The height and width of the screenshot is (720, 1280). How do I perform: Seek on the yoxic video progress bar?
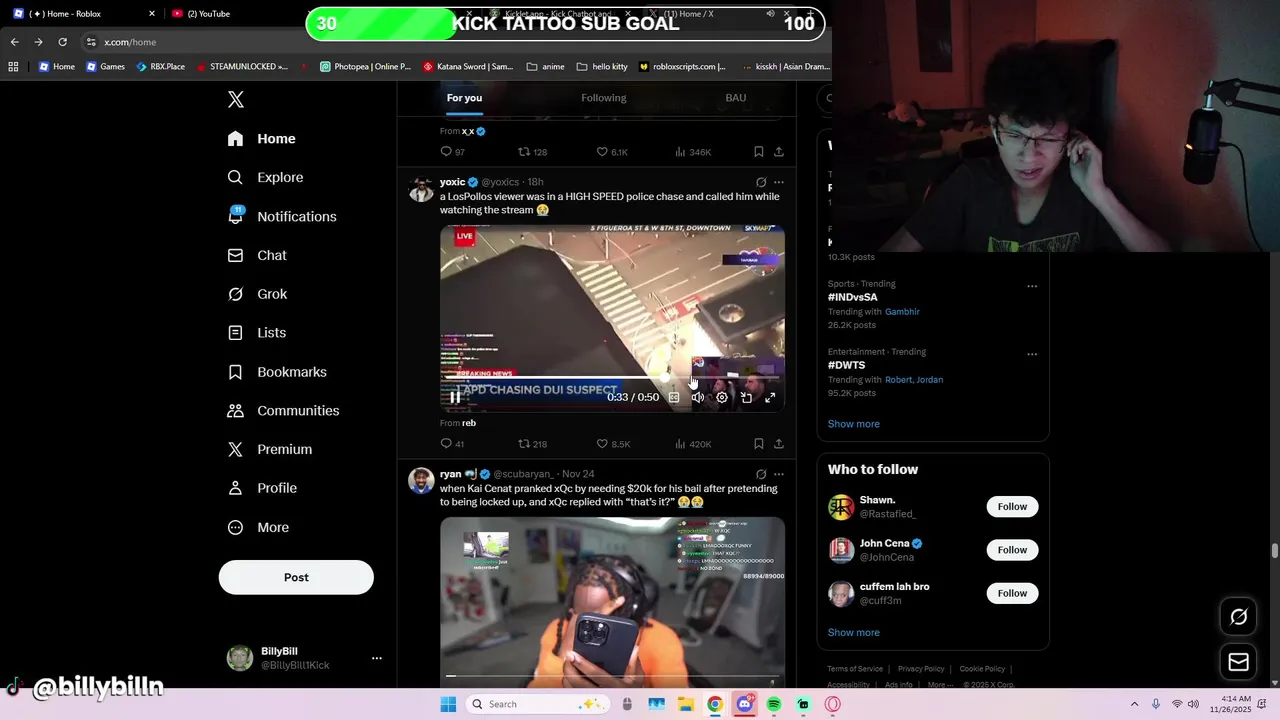click(612, 378)
